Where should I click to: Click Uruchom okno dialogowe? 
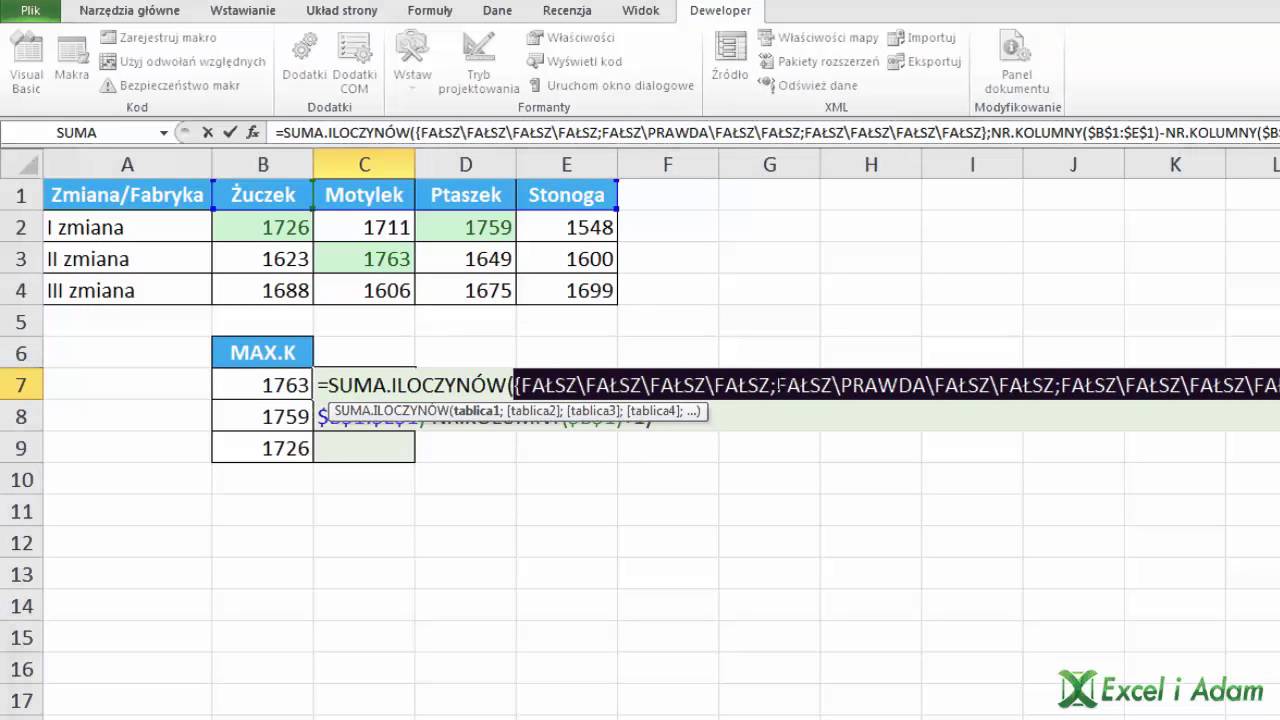click(x=611, y=86)
